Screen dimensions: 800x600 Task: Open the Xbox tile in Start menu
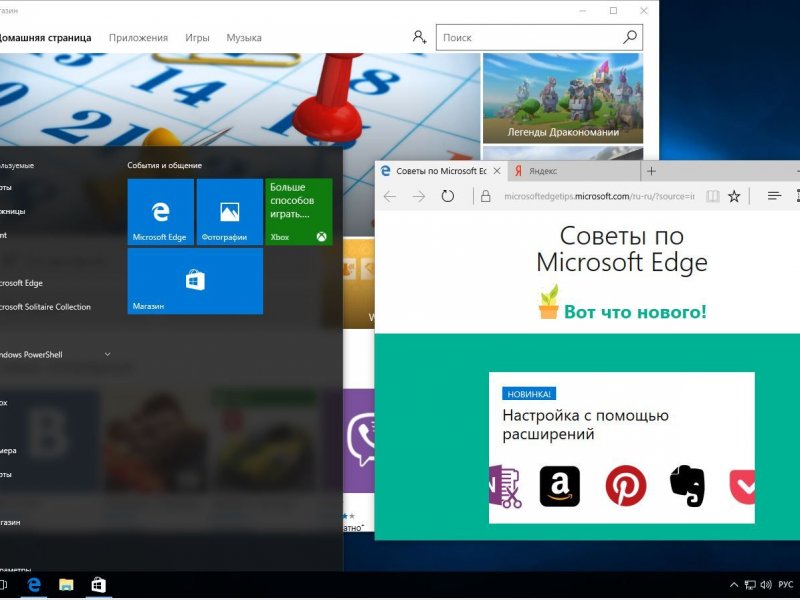pos(299,212)
